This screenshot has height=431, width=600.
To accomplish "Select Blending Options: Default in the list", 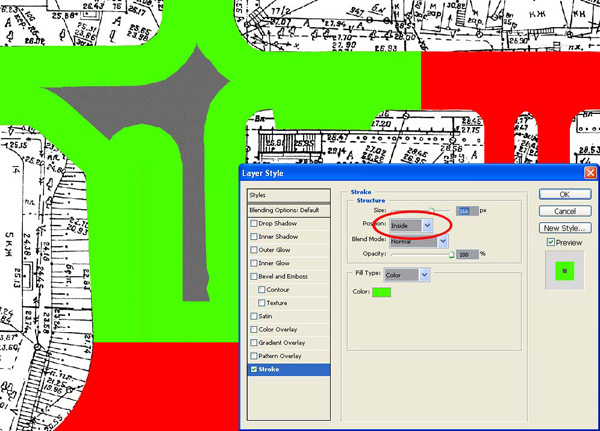I will point(289,210).
